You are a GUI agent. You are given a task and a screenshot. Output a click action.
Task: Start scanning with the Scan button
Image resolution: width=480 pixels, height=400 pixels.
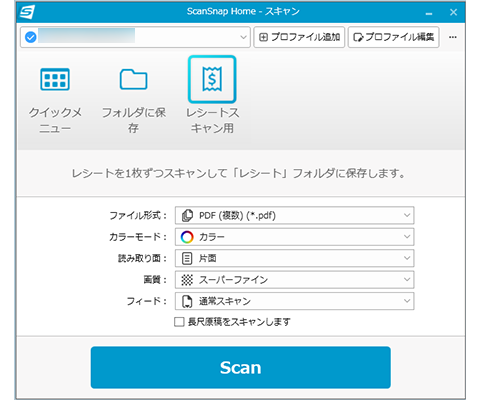[x=240, y=367]
